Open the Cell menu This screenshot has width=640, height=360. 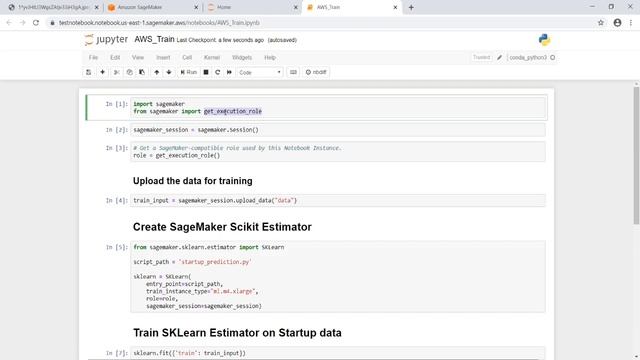pos(187,58)
